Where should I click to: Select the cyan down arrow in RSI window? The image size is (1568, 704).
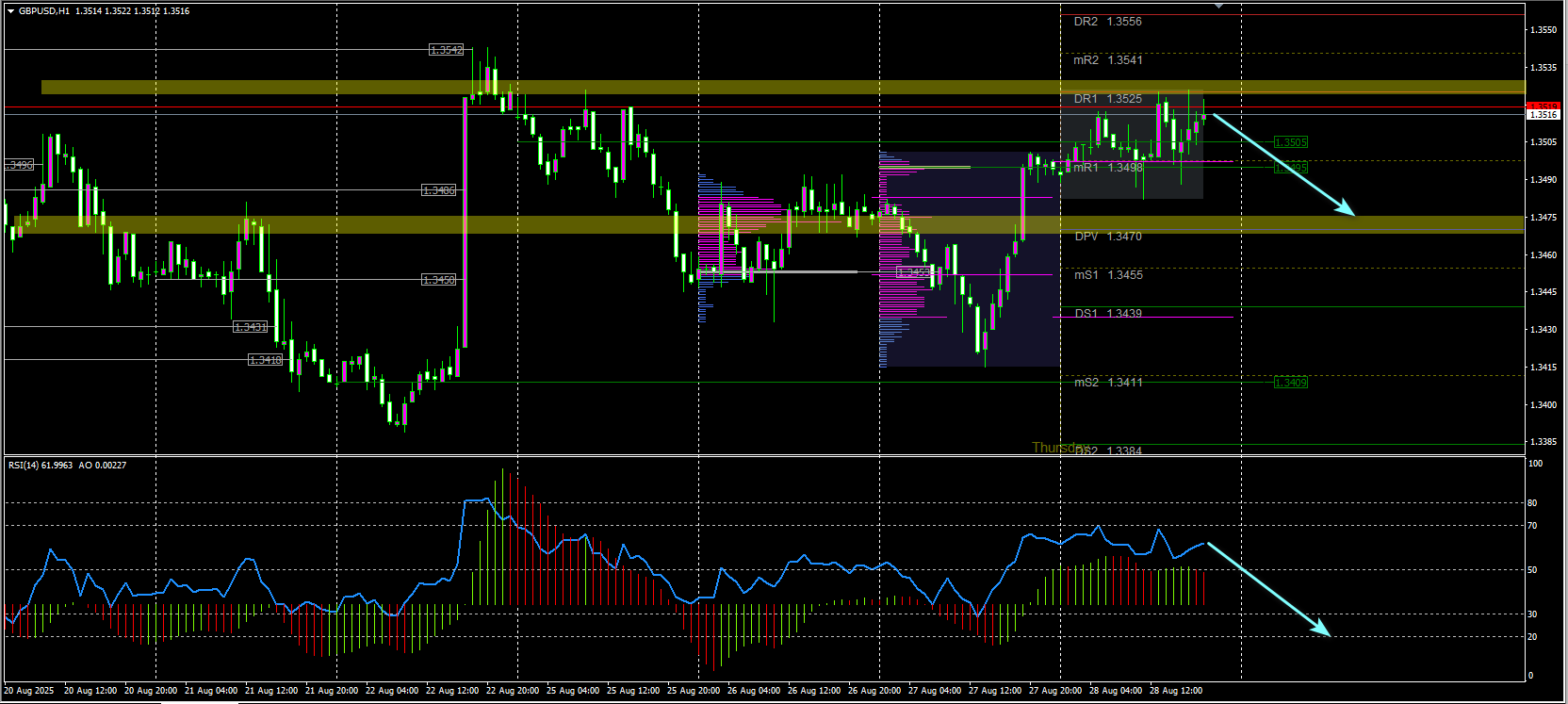click(1268, 589)
